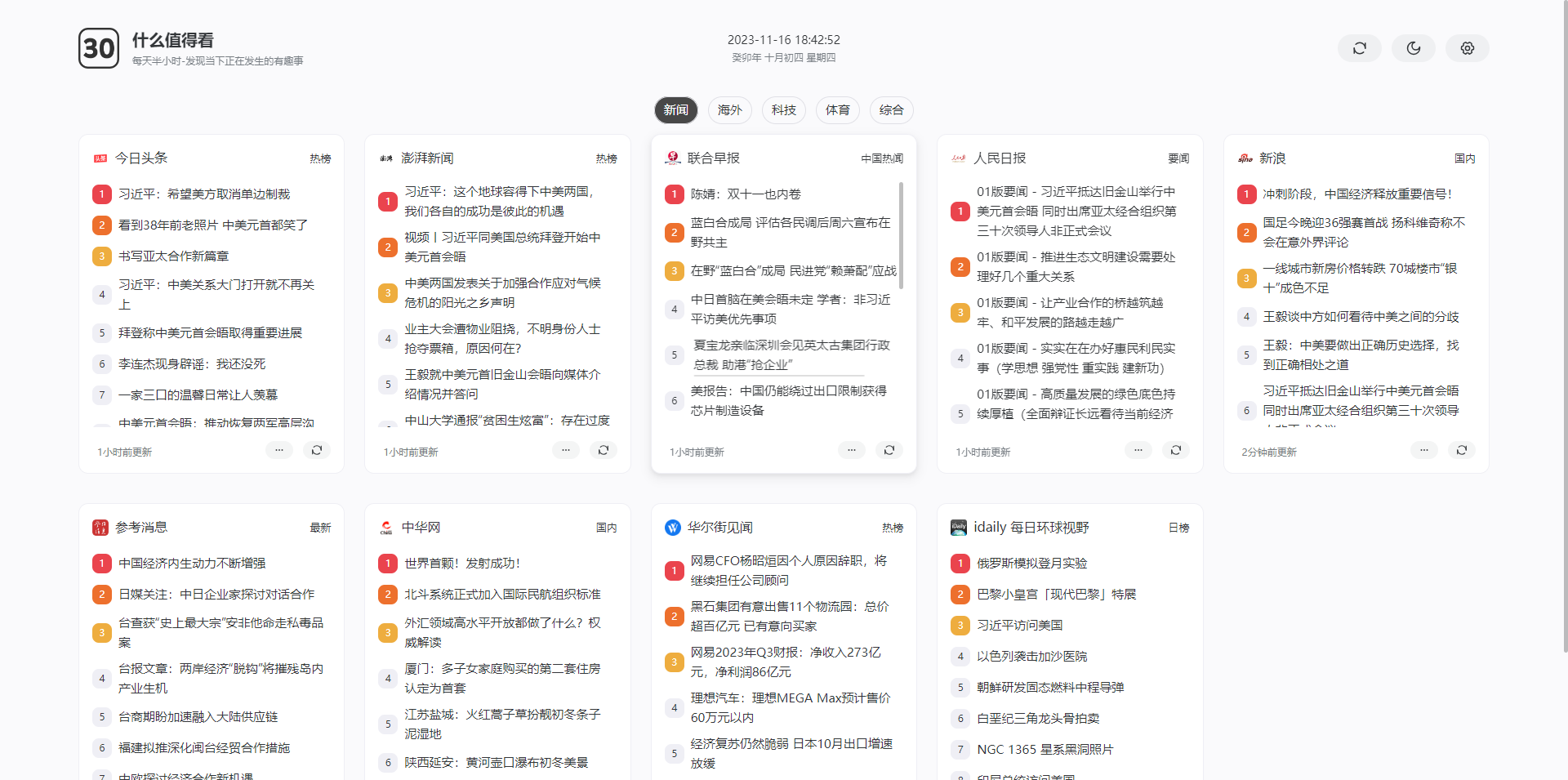
Task: Select the 综合 category tab
Action: coord(891,110)
